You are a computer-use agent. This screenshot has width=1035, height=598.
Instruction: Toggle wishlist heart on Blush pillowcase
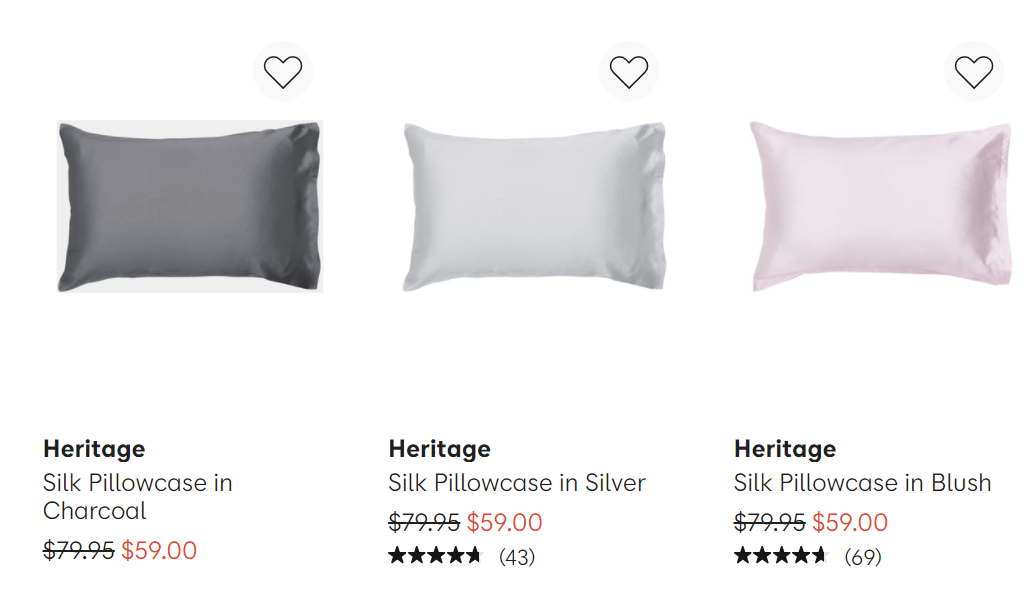click(974, 71)
